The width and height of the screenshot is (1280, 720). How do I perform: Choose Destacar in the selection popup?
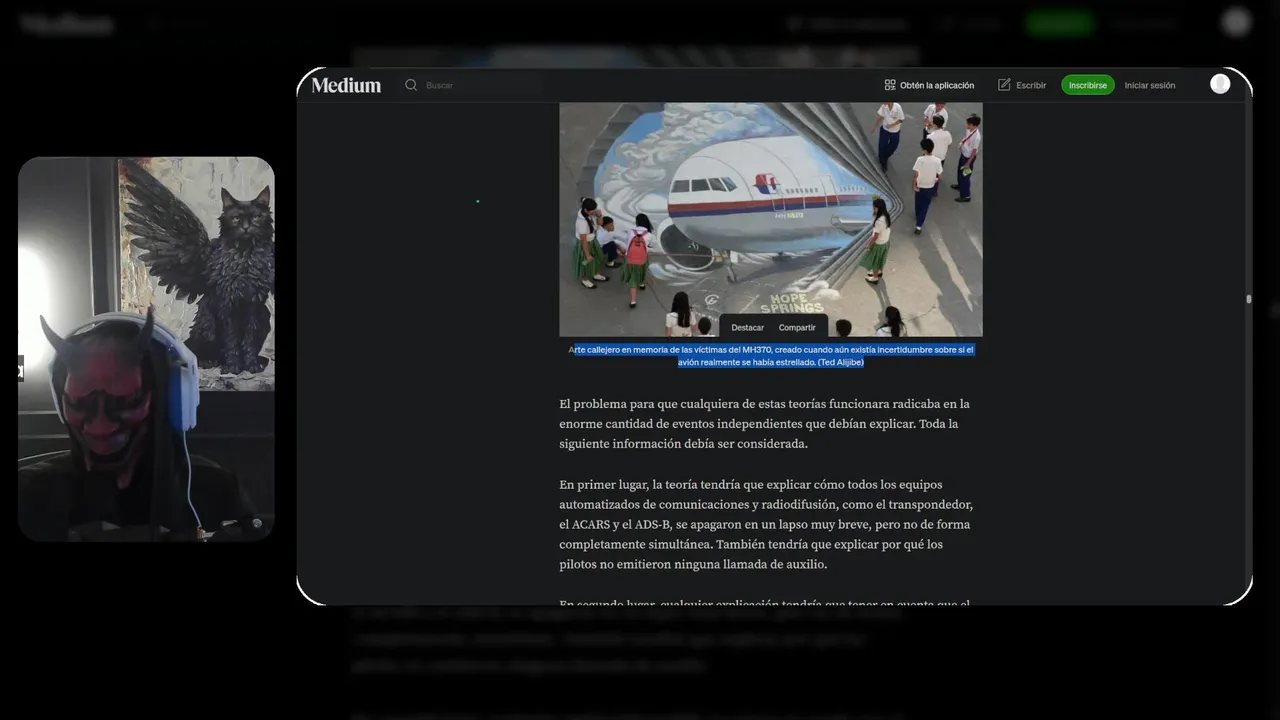pyautogui.click(x=747, y=327)
